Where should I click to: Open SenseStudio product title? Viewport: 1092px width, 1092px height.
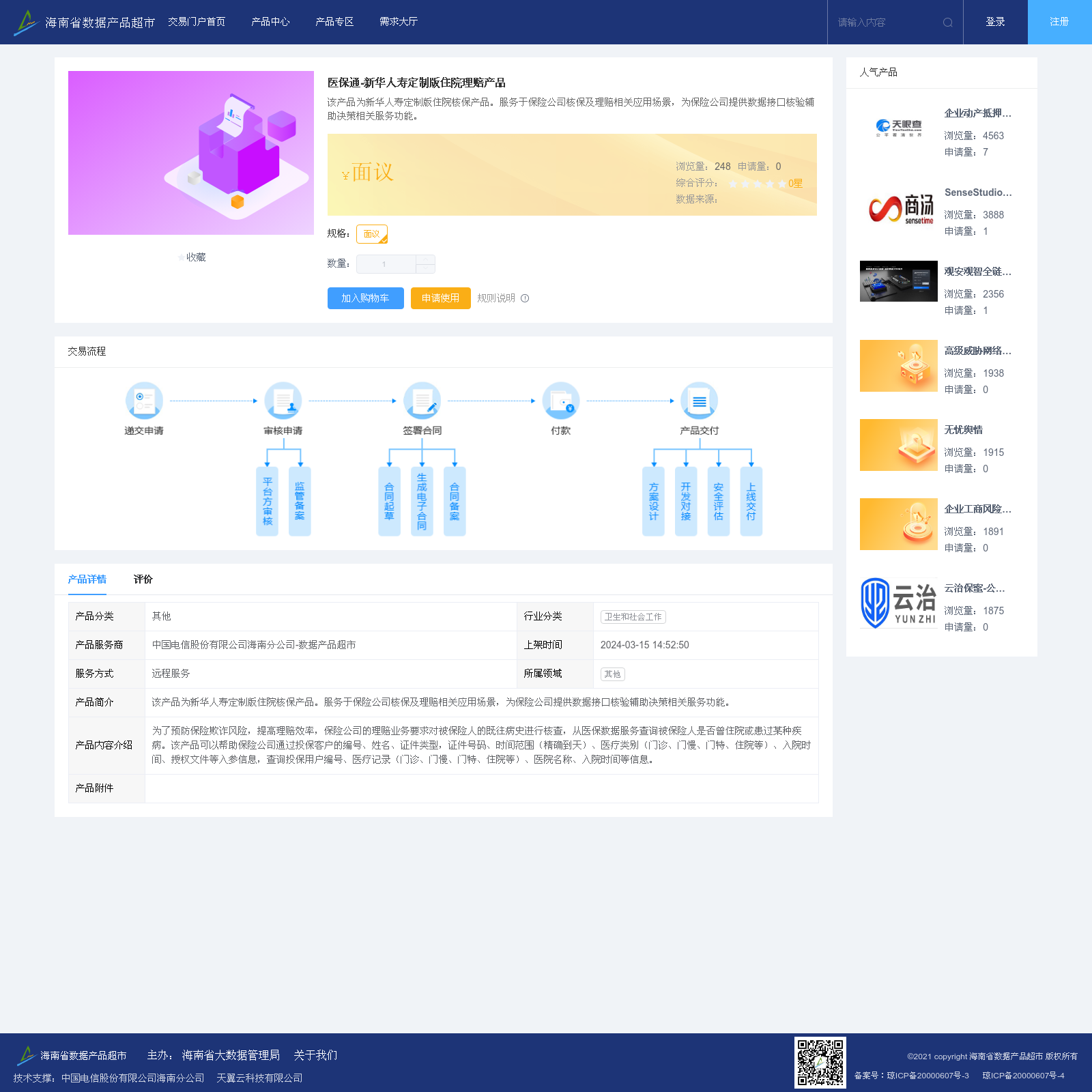(978, 192)
